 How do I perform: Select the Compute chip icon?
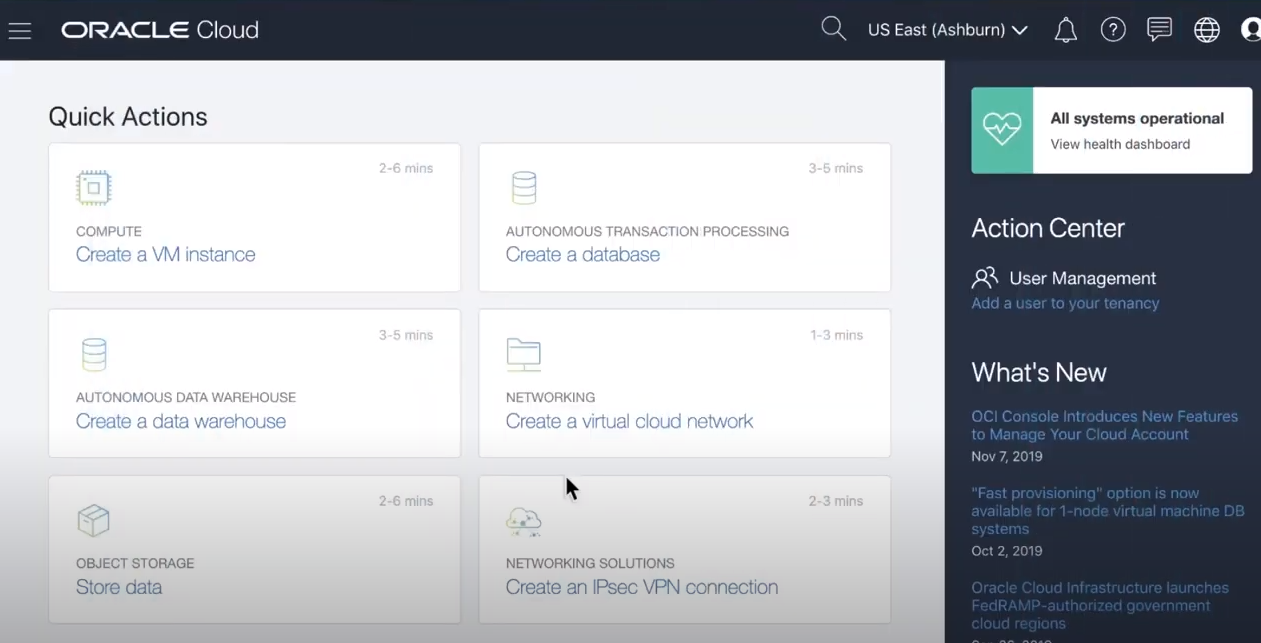(x=93, y=187)
